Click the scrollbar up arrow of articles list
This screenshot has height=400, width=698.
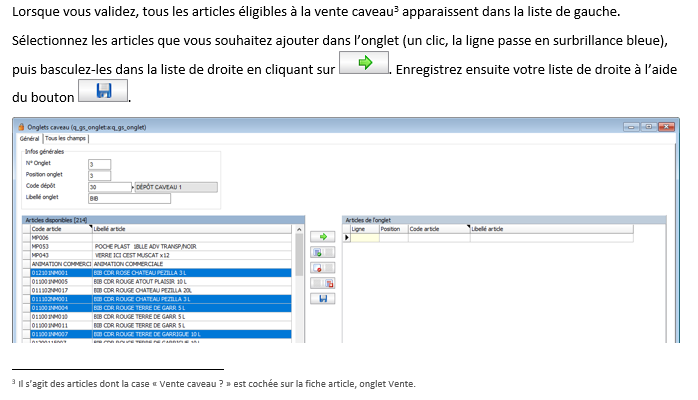point(298,229)
